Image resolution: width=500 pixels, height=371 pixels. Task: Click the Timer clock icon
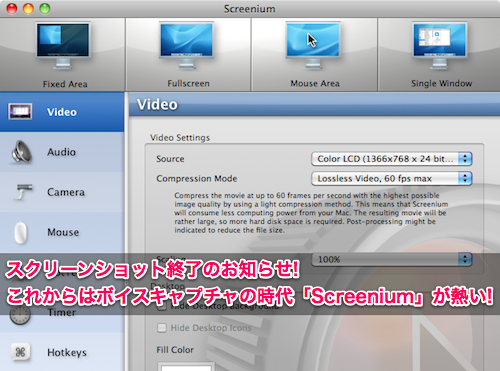[20, 314]
